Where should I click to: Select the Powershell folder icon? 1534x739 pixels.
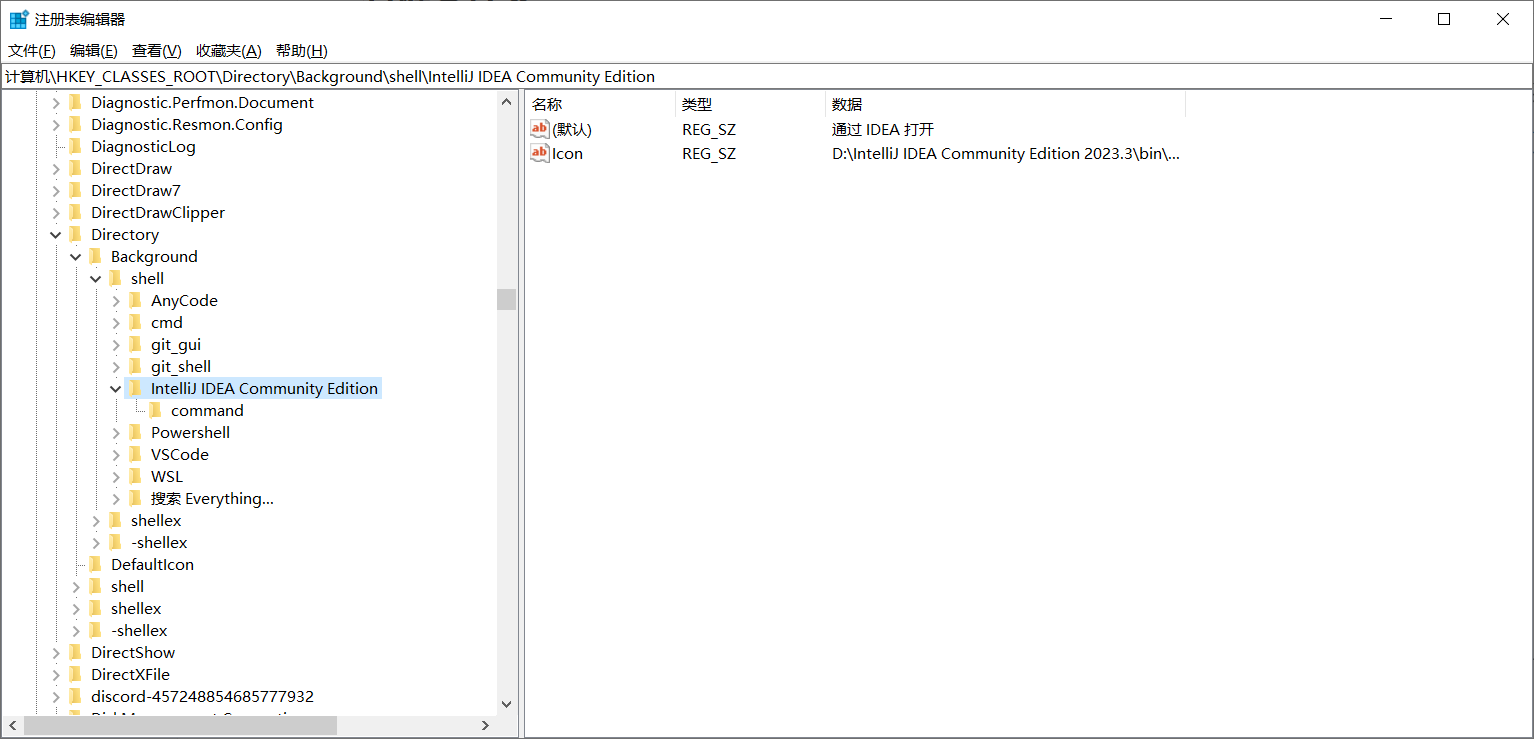click(x=136, y=432)
